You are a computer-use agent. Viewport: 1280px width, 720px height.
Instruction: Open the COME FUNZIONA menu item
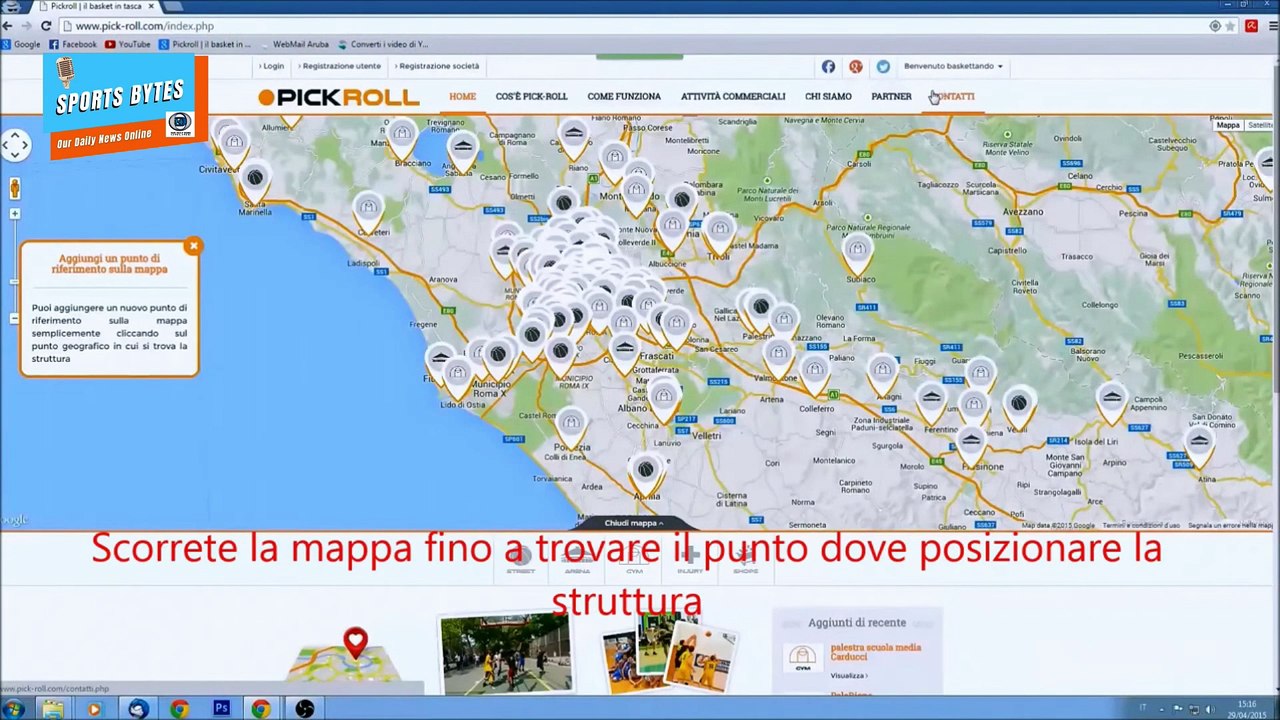pos(624,97)
